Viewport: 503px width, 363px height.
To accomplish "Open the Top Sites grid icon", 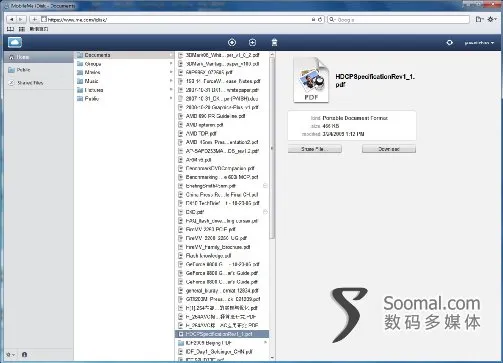I will coord(22,29).
